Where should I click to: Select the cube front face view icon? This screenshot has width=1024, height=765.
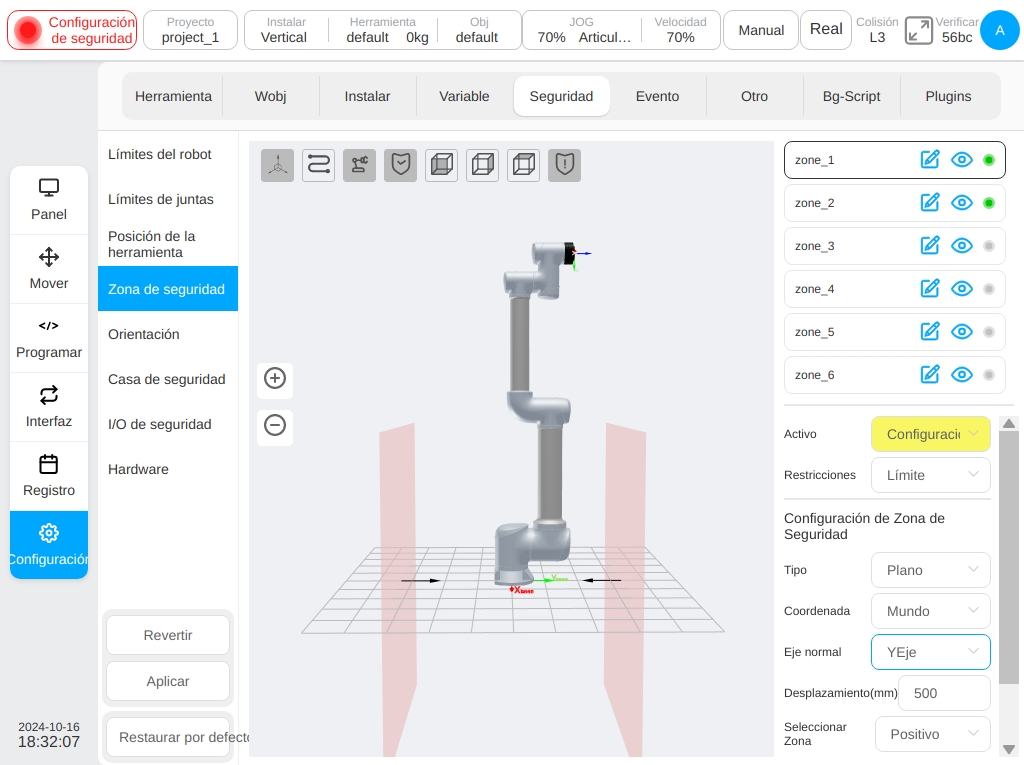(441, 165)
